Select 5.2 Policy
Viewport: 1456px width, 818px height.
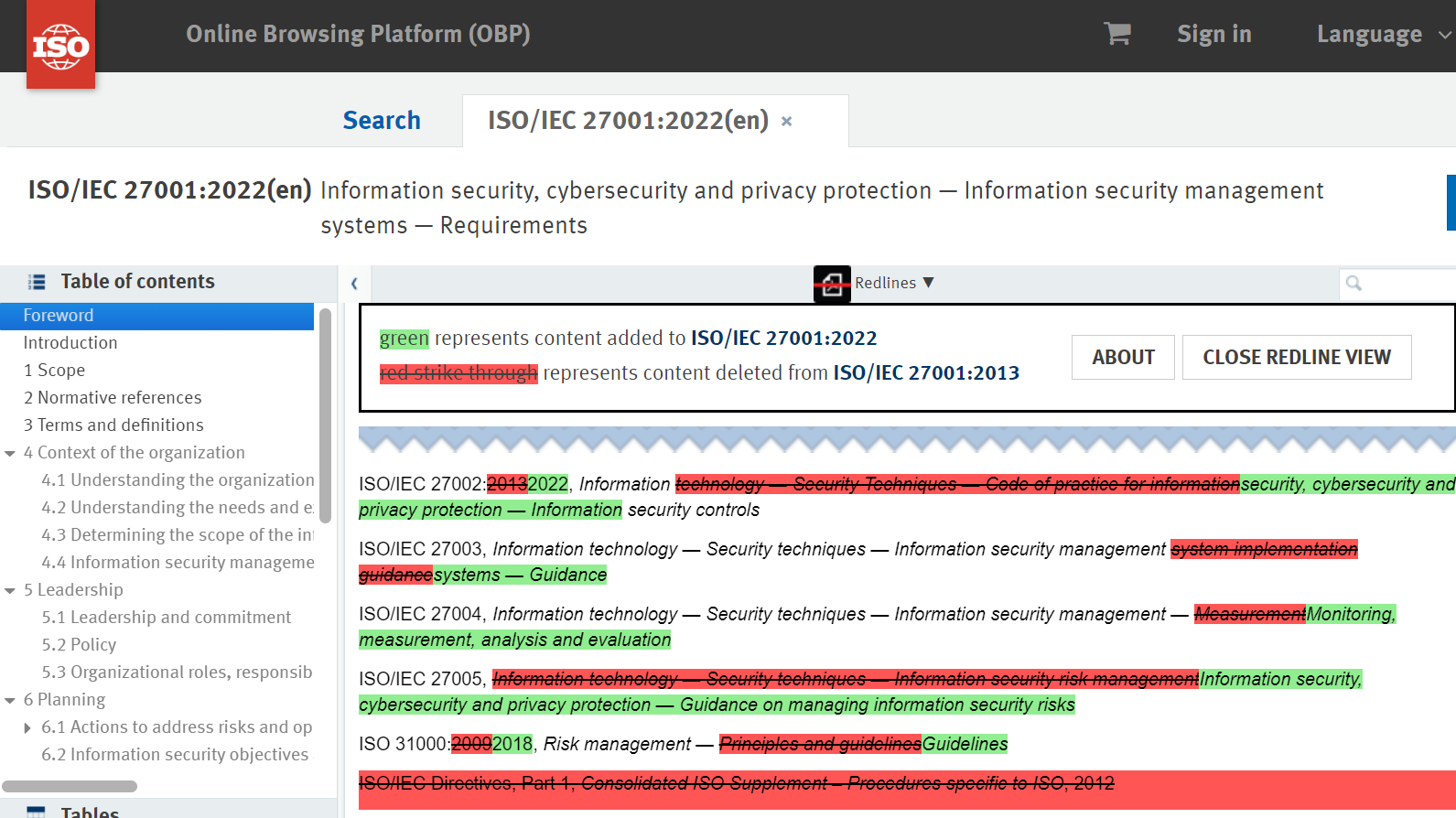coord(79,645)
